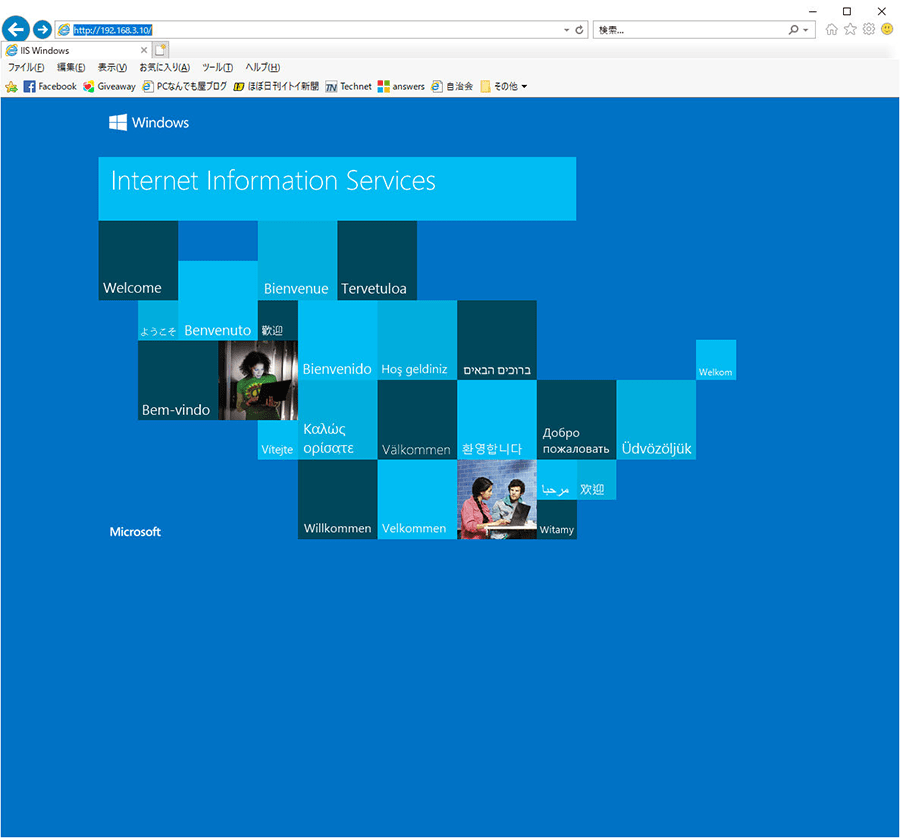Maximize the browser window

click(x=847, y=11)
